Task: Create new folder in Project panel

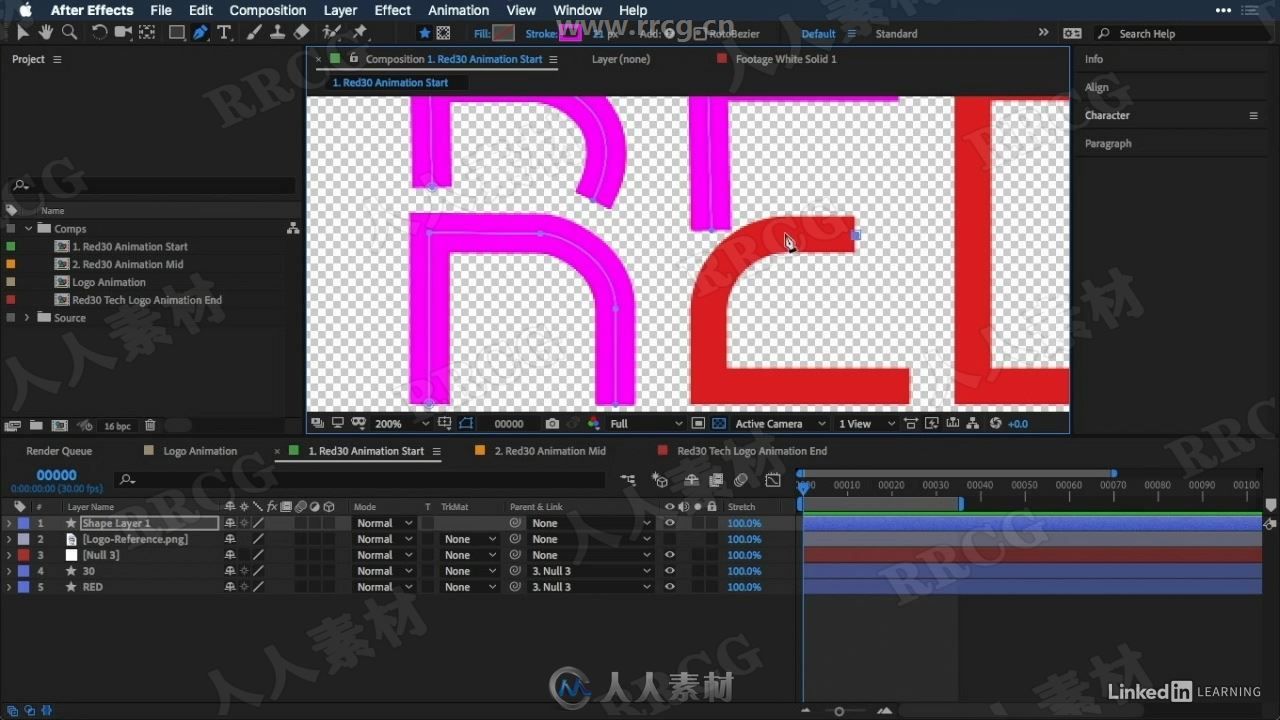Action: [x=36, y=426]
